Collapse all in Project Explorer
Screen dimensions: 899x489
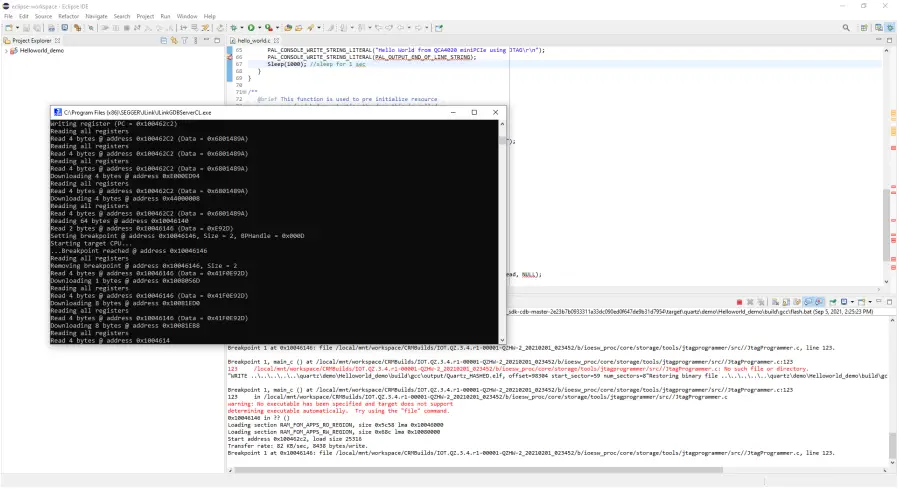click(x=164, y=41)
